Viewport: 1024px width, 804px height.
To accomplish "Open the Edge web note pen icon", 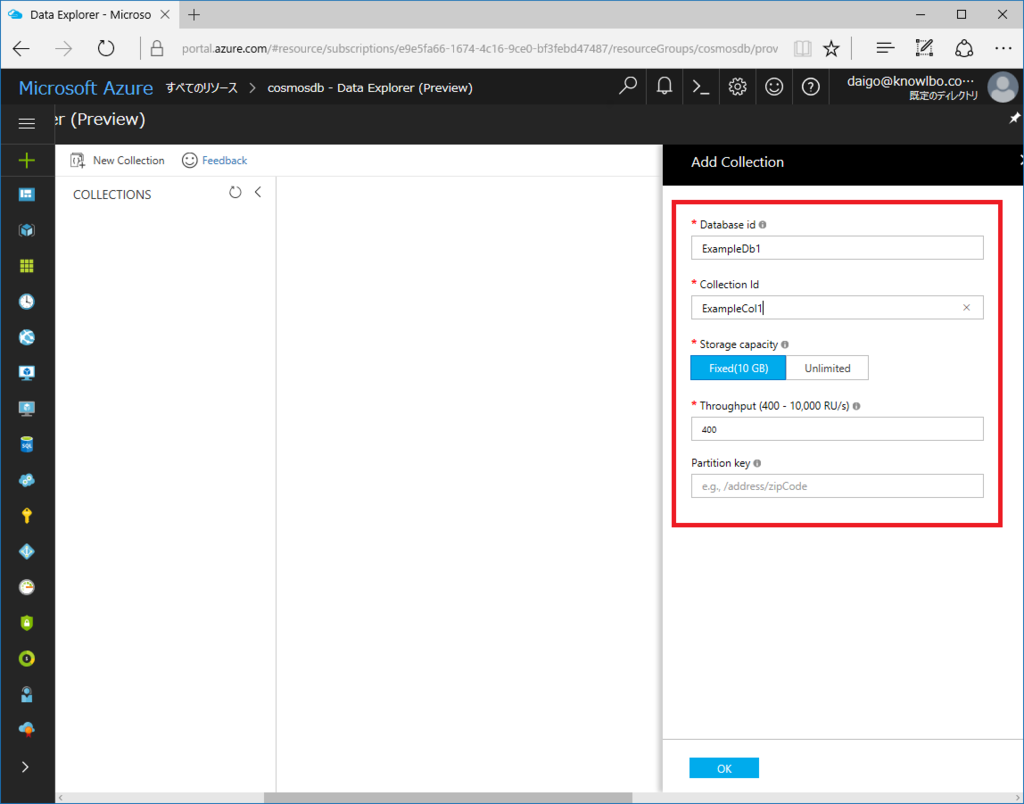I will 924,48.
